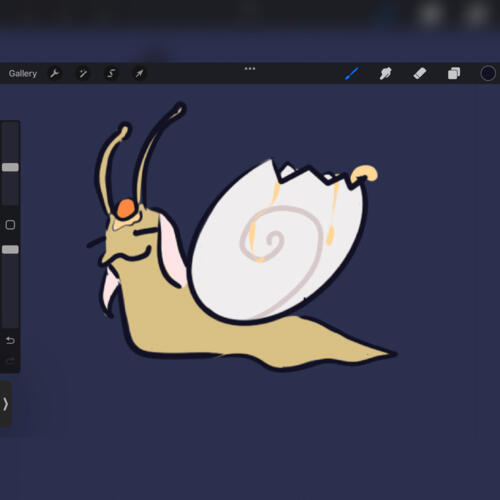The width and height of the screenshot is (500, 500).
Task: Open the Actions wrench menu
Action: click(x=55, y=73)
